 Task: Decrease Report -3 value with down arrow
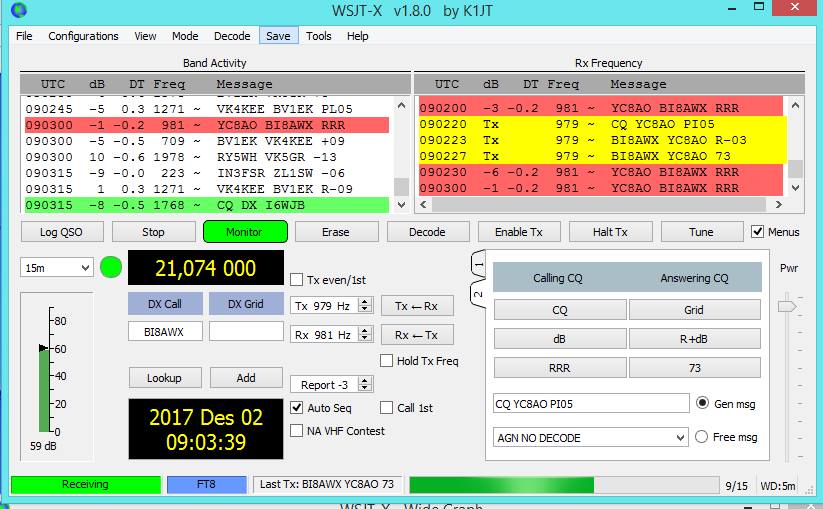[365, 388]
